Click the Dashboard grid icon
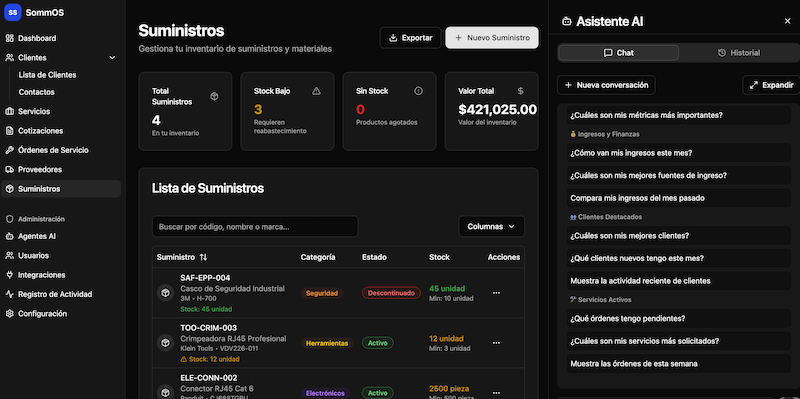The image size is (800, 399). point(9,38)
